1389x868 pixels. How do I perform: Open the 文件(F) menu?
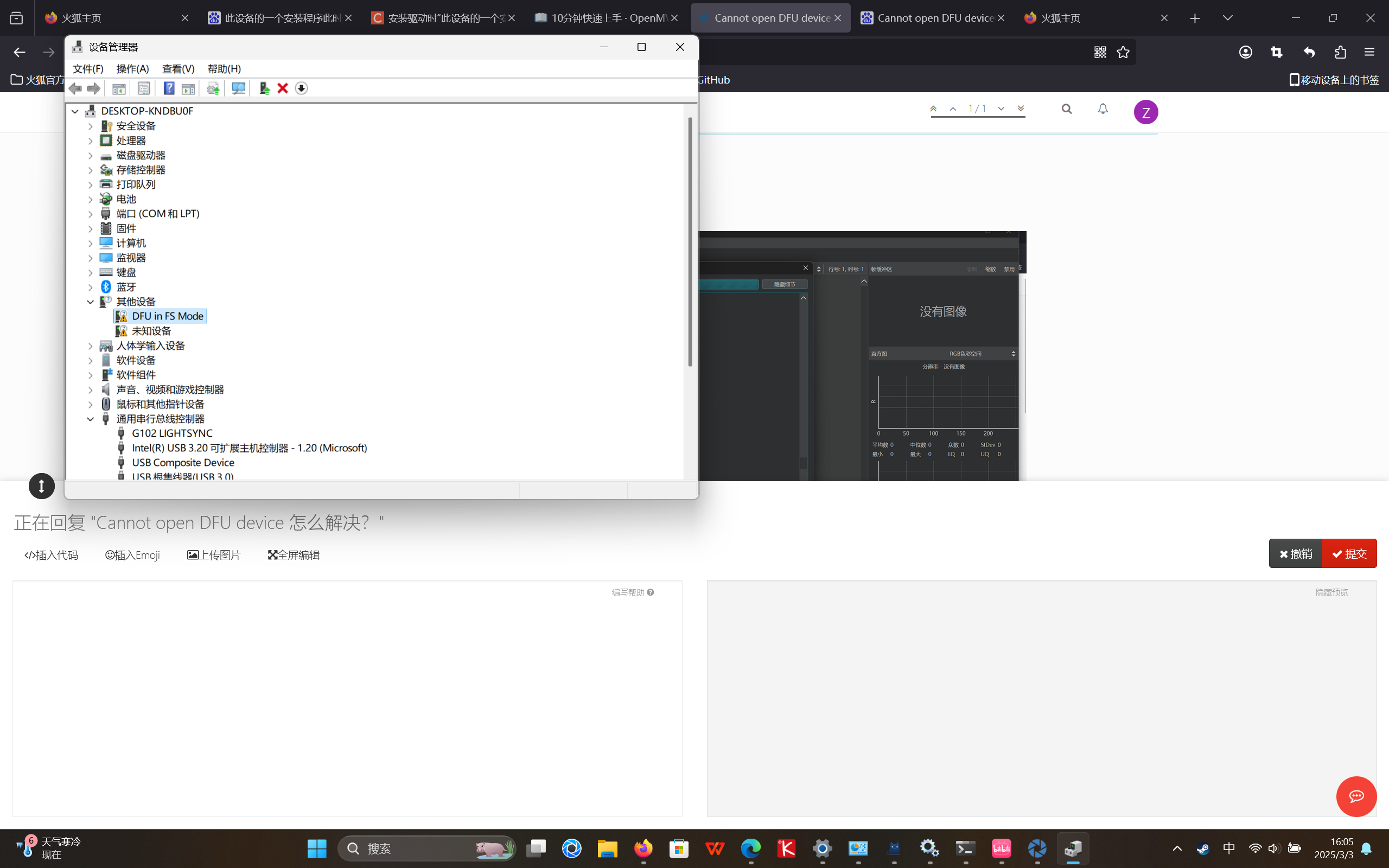[88, 69]
